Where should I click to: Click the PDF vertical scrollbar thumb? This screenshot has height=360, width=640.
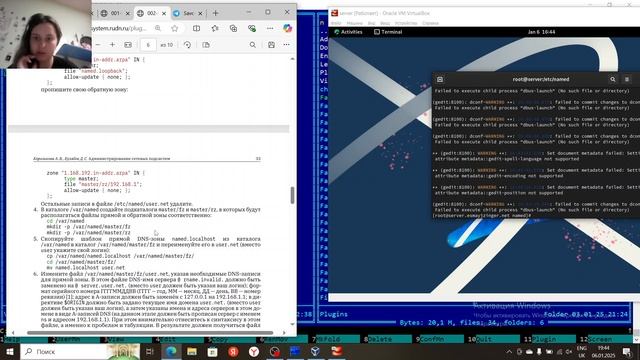(x=292, y=195)
